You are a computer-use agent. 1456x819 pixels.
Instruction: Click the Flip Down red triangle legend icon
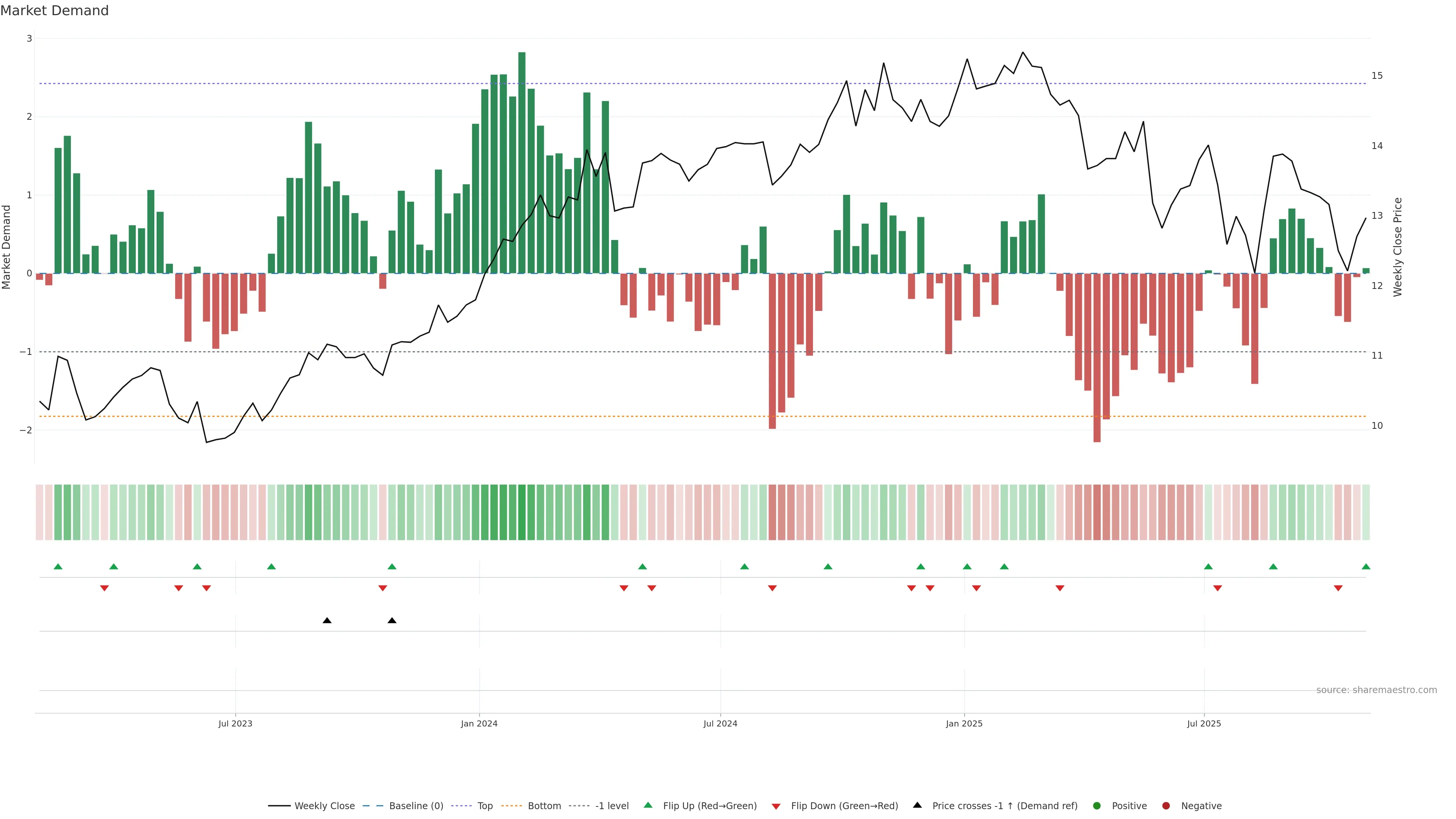[x=776, y=806]
